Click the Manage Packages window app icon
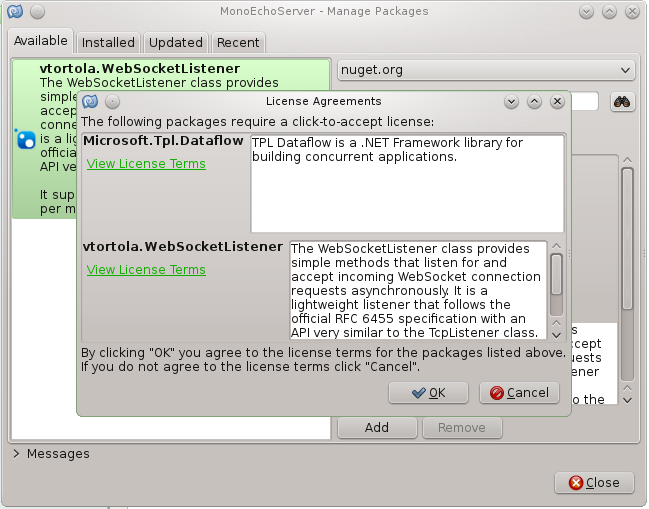The height and width of the screenshot is (509, 649). (15, 11)
